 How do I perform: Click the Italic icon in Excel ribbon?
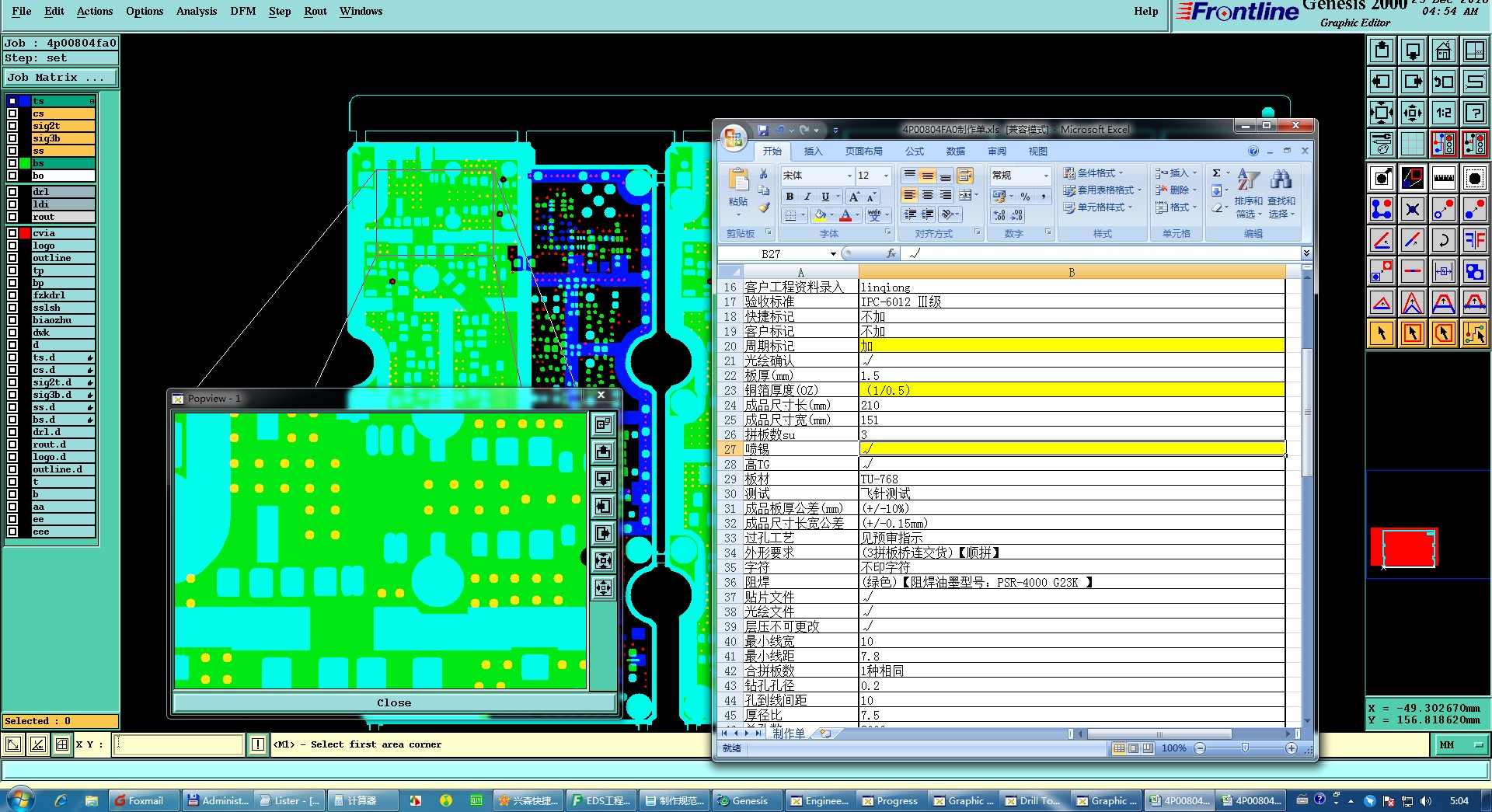pyautogui.click(x=807, y=197)
